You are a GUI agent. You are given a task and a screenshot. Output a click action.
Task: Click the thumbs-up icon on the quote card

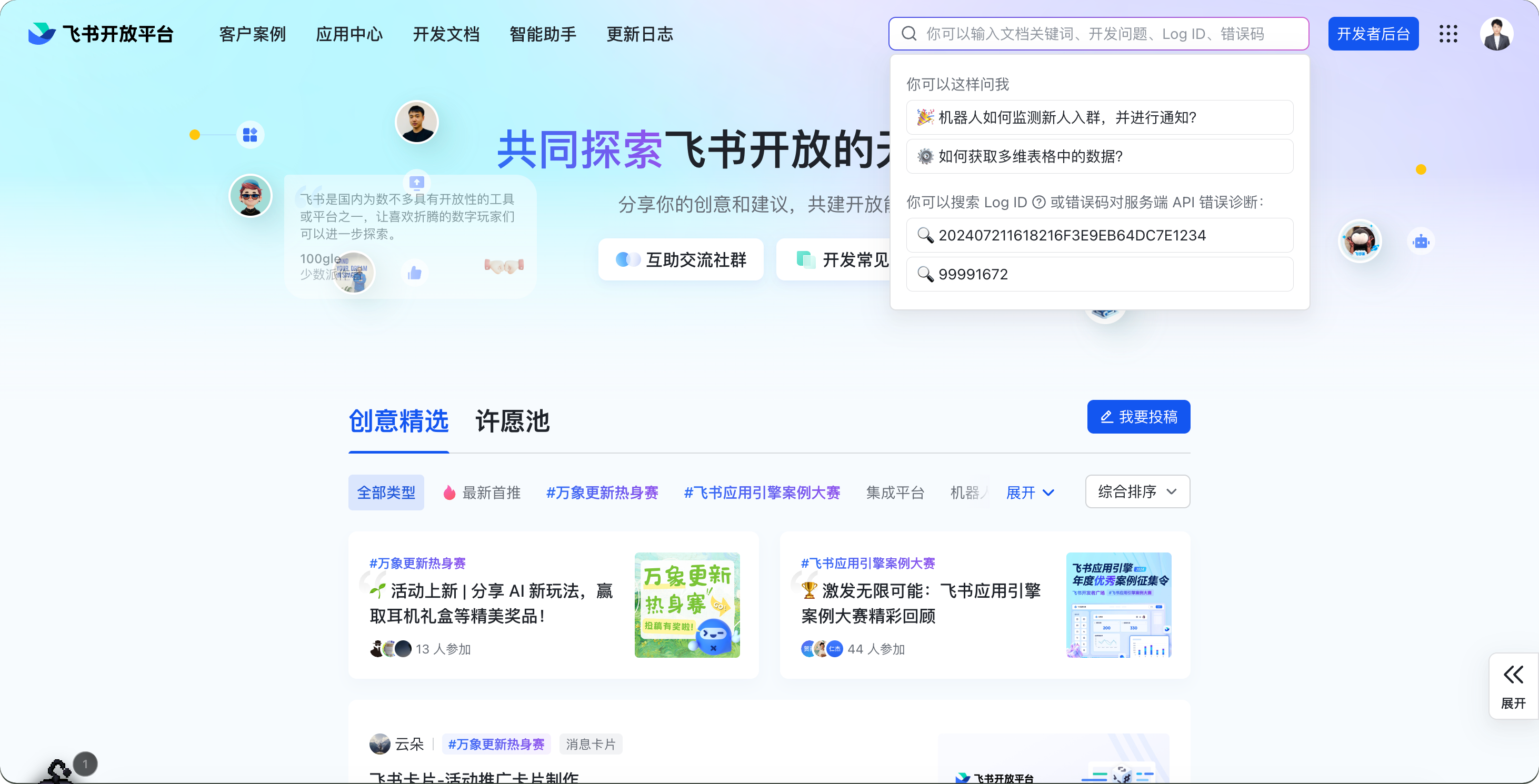415,273
